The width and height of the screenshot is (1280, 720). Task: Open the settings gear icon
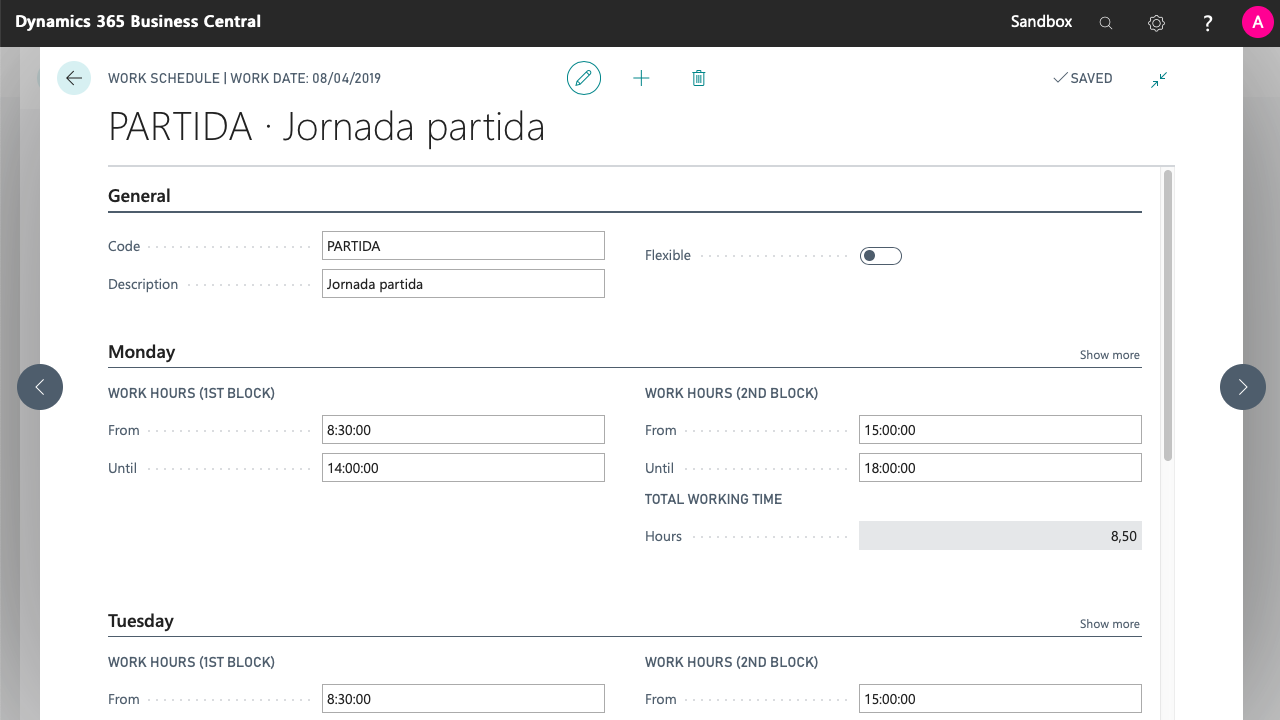1156,23
